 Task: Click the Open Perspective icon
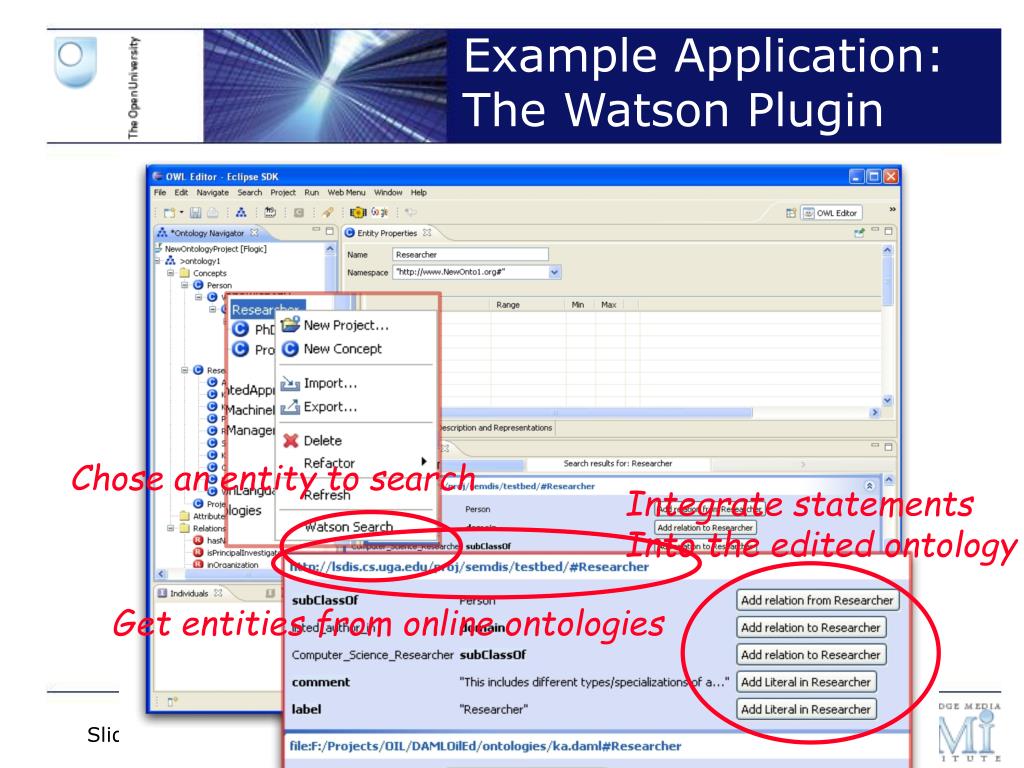click(791, 213)
